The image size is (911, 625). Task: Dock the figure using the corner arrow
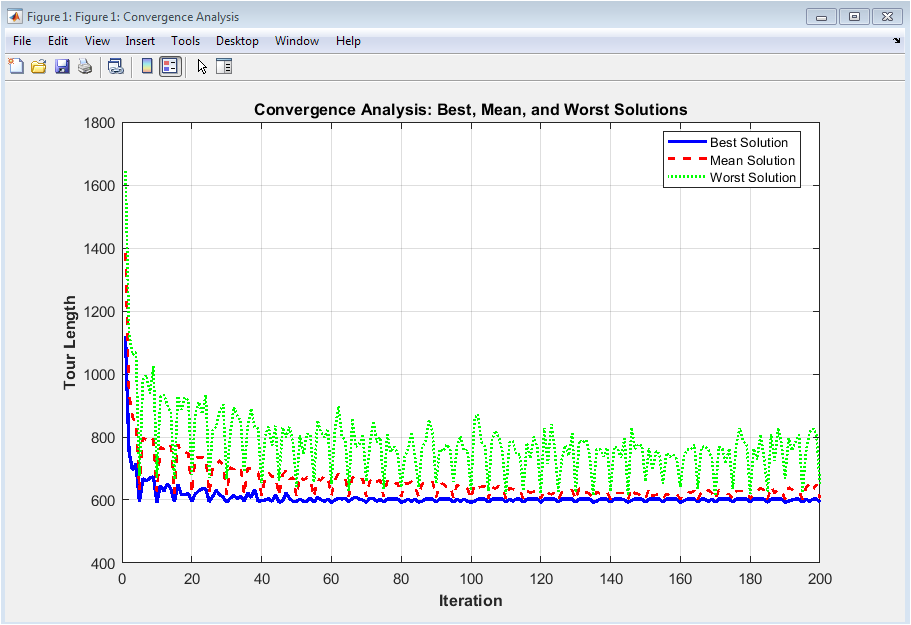pyautogui.click(x=896, y=41)
